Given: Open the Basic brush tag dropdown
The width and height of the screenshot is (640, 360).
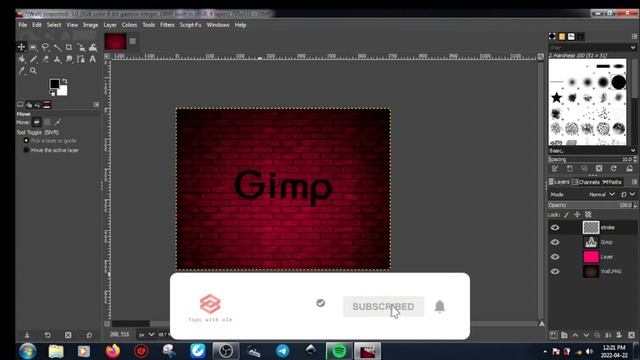Looking at the screenshot, I should click(633, 151).
